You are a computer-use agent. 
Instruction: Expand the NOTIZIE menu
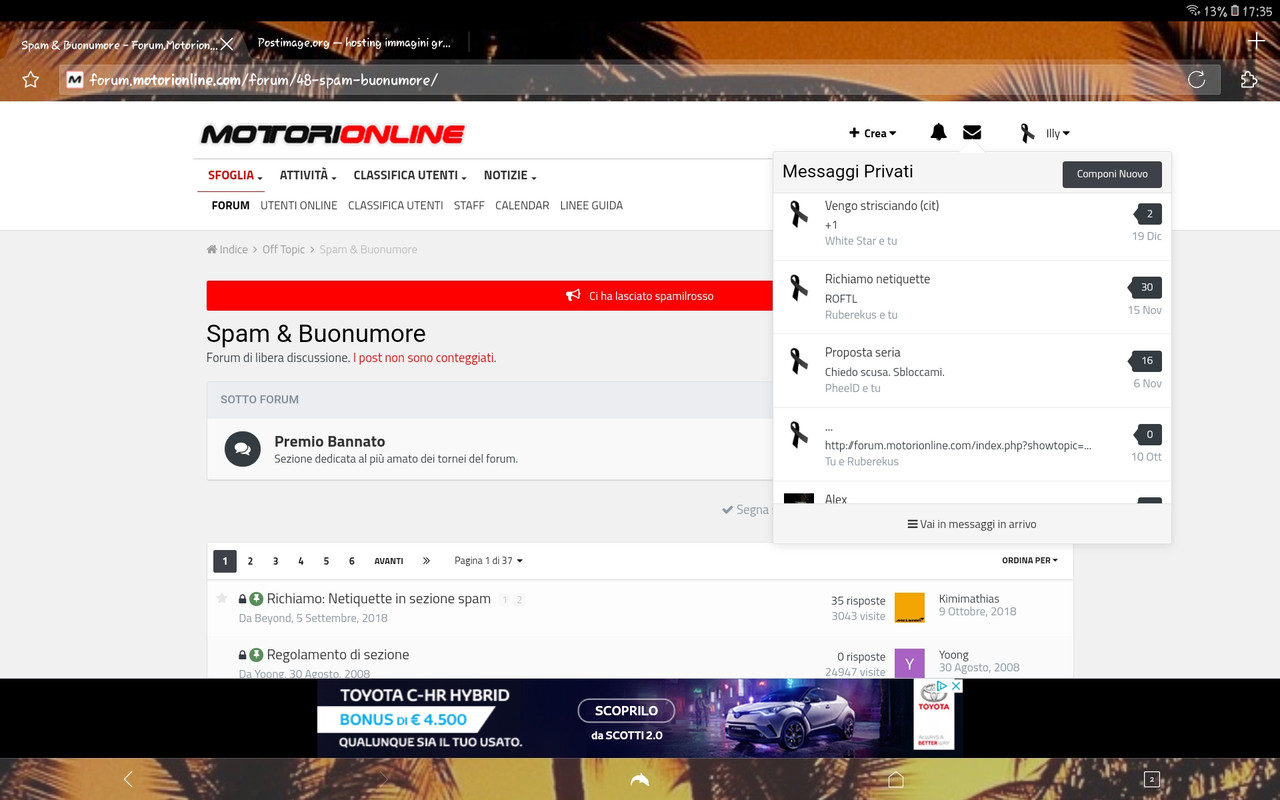(x=510, y=175)
